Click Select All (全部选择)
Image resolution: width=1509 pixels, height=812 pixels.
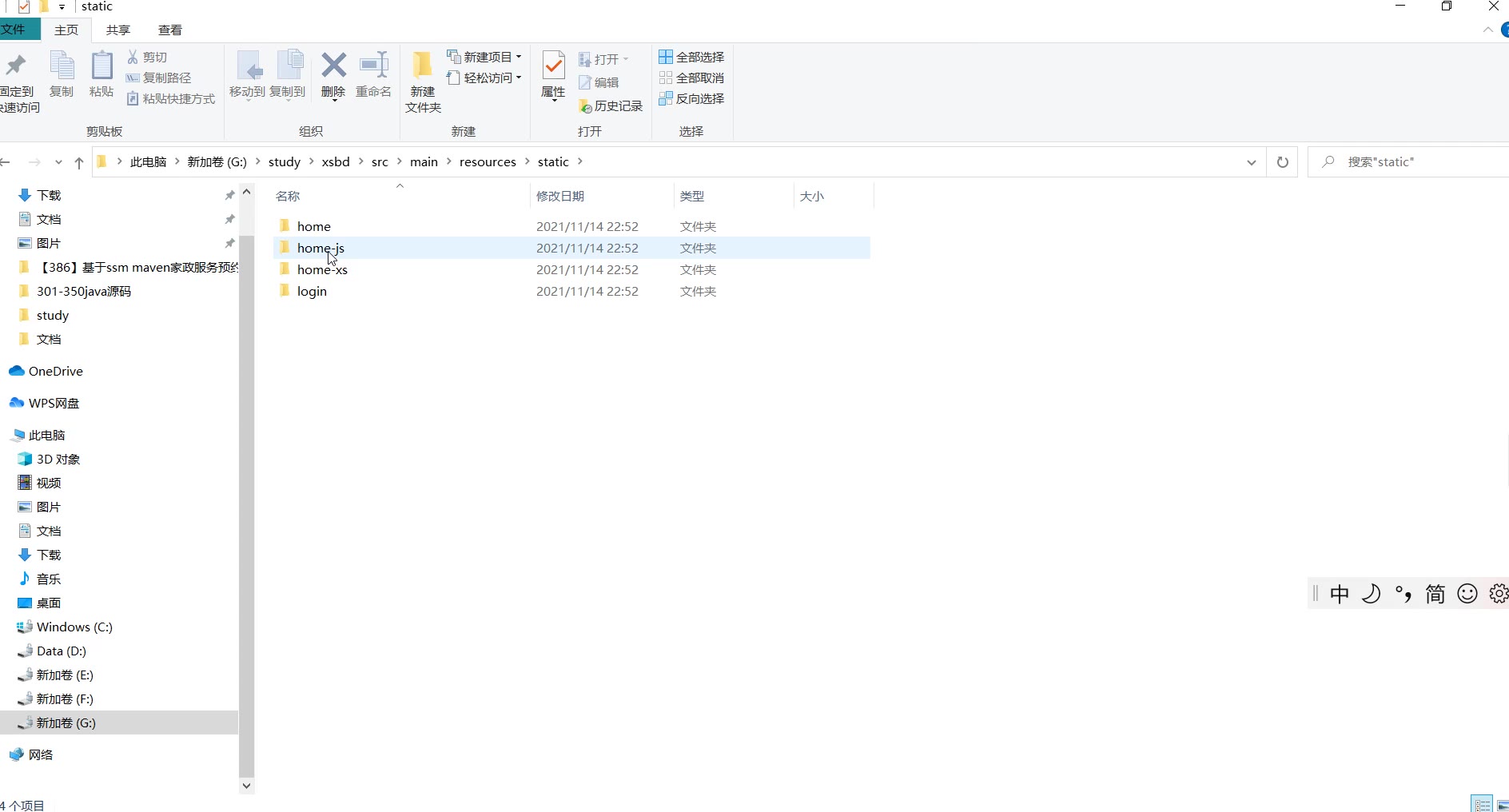tap(692, 57)
